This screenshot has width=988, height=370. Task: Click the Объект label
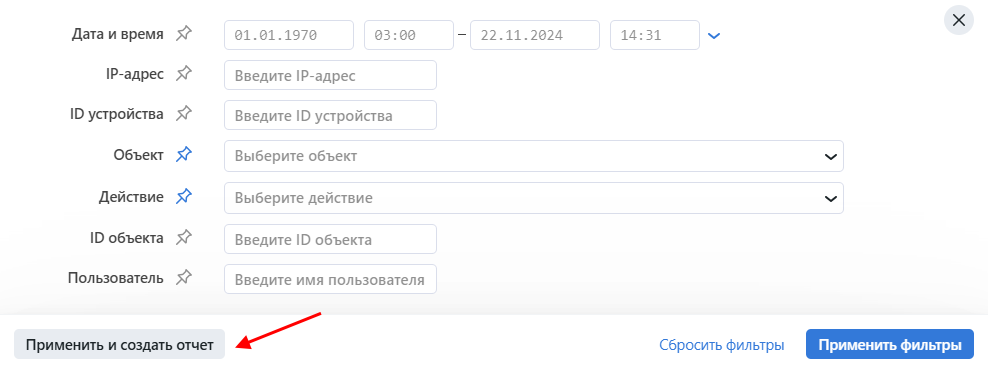(x=139, y=154)
